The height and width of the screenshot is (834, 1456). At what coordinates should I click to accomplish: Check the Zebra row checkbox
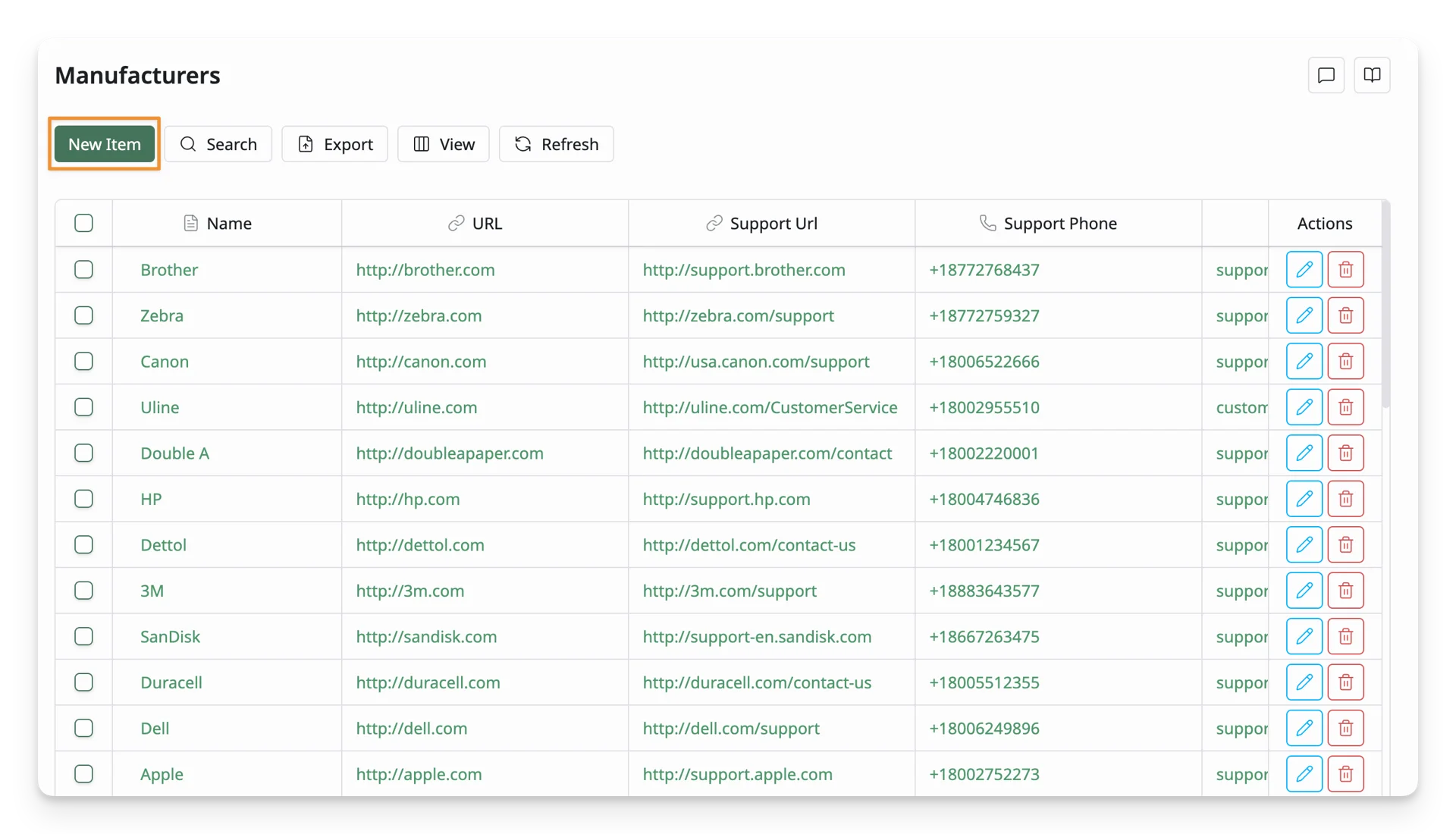pyautogui.click(x=83, y=315)
